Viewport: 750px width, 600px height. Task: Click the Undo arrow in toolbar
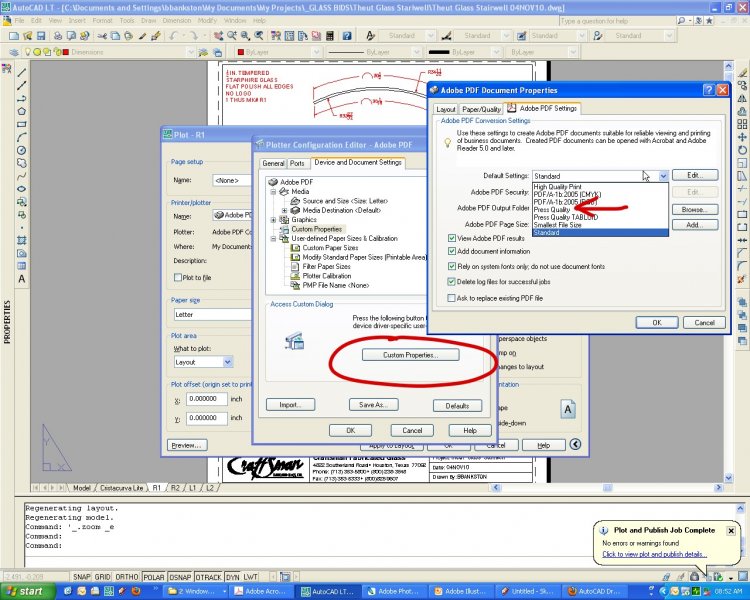[175, 35]
